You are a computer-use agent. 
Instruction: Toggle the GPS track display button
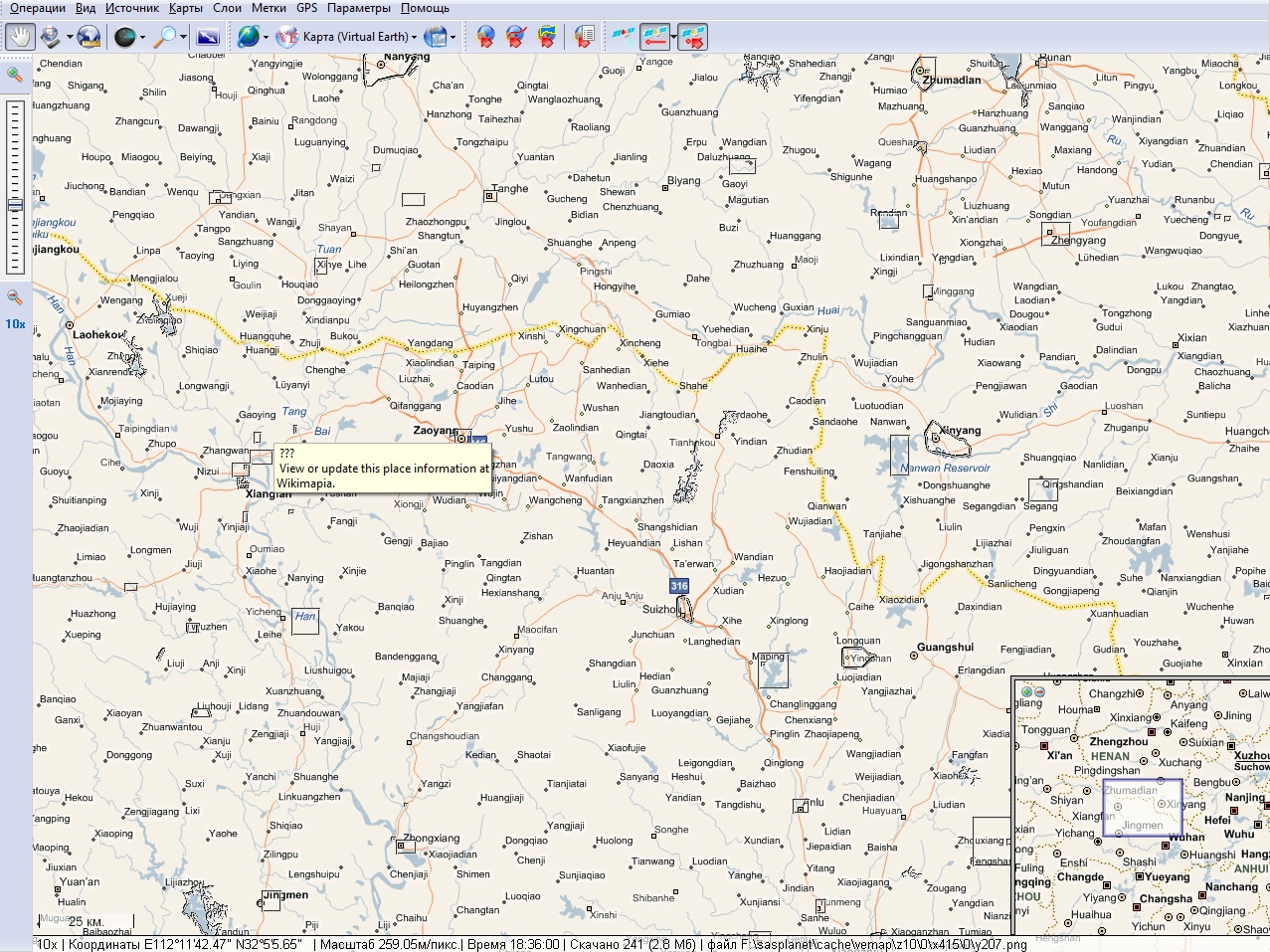coord(653,37)
